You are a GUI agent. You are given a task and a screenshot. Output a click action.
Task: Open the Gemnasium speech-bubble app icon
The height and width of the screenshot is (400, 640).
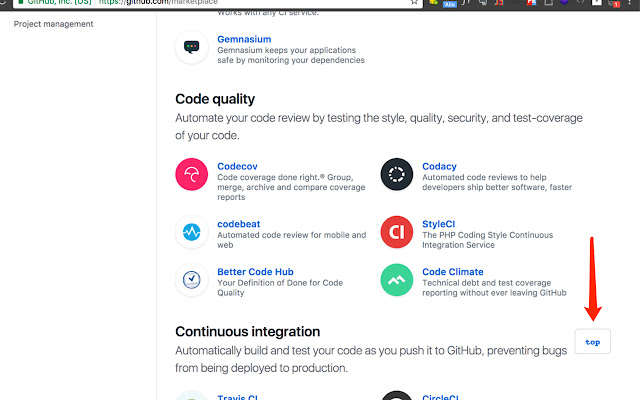click(191, 47)
